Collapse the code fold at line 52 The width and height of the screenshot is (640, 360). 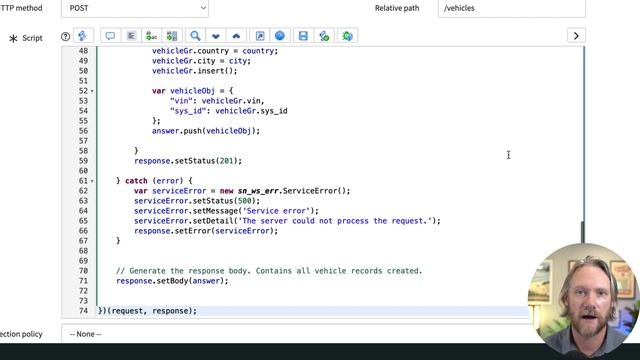(x=92, y=91)
